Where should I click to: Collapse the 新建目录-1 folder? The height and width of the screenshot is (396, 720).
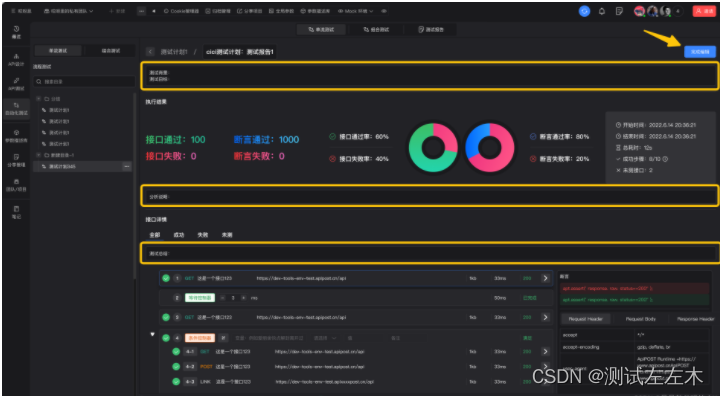coord(39,155)
